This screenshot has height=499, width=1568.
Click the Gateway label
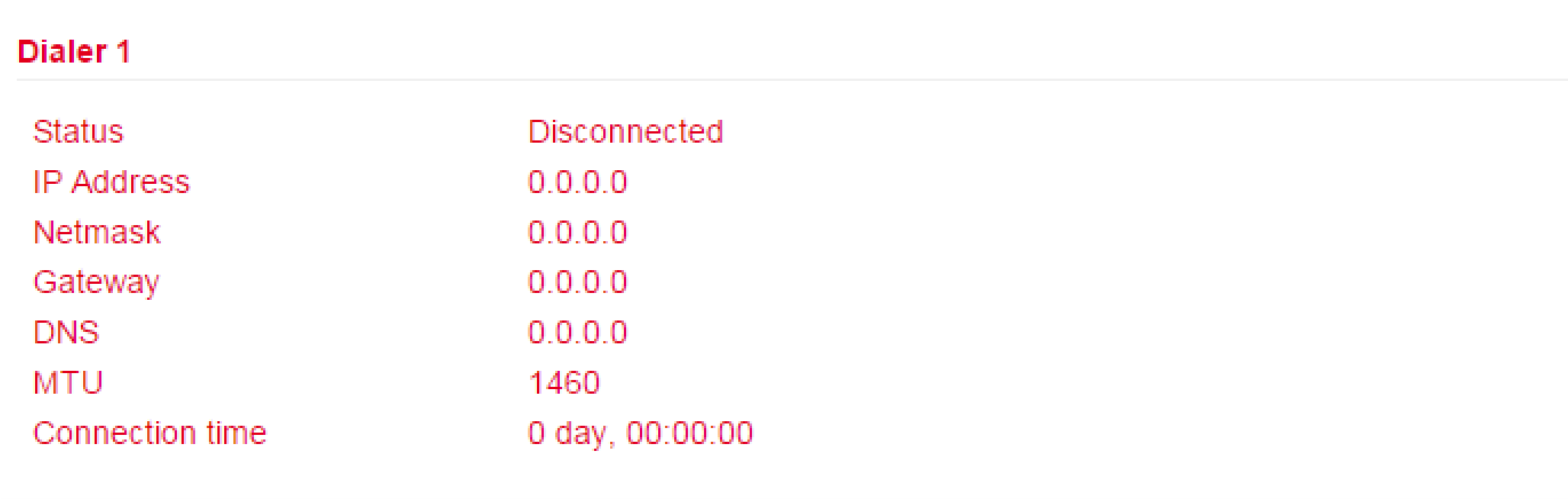[x=96, y=283]
